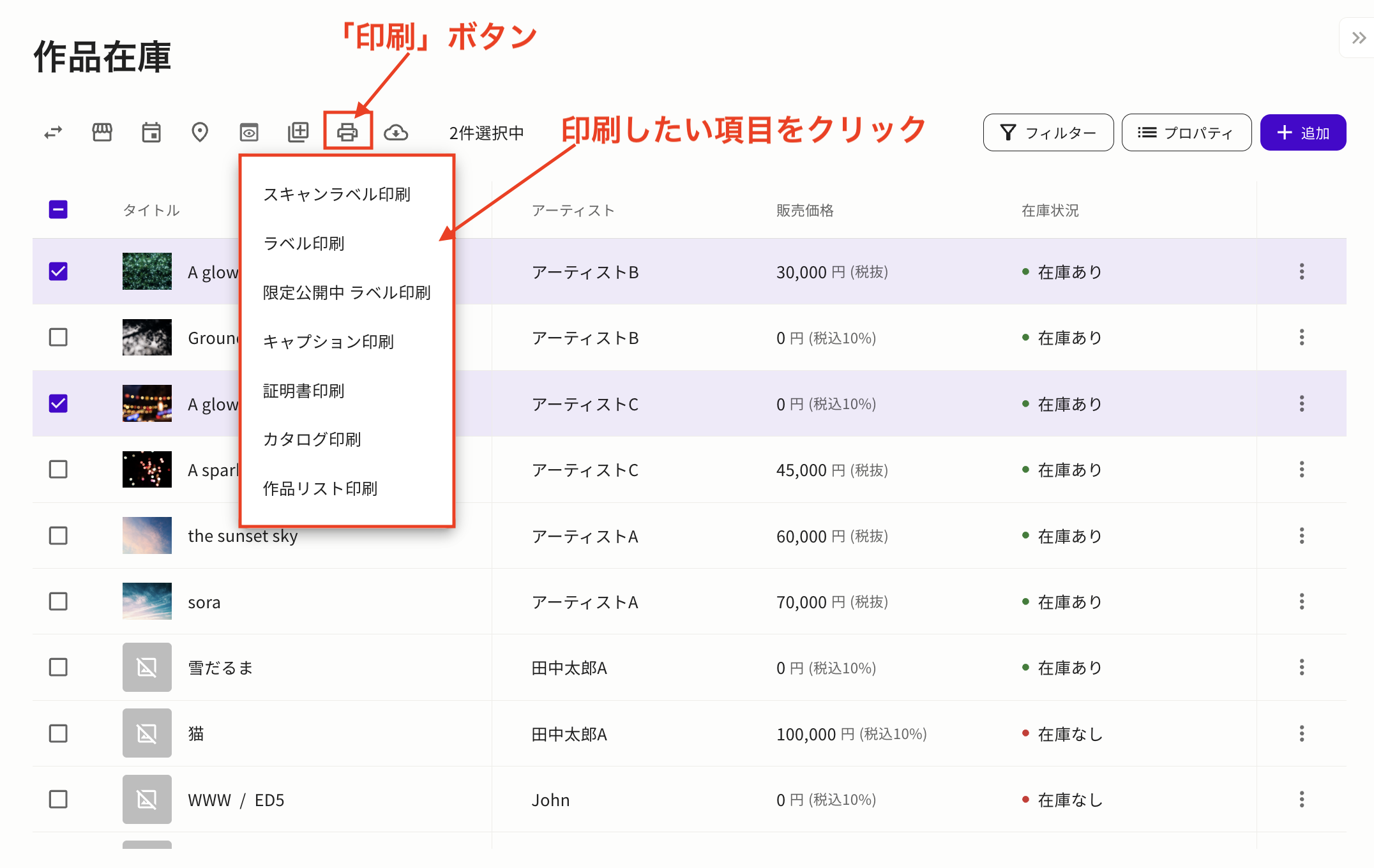Screen dimensions: 1374x868
Task: Click the フィルター button
Action: tap(1048, 132)
